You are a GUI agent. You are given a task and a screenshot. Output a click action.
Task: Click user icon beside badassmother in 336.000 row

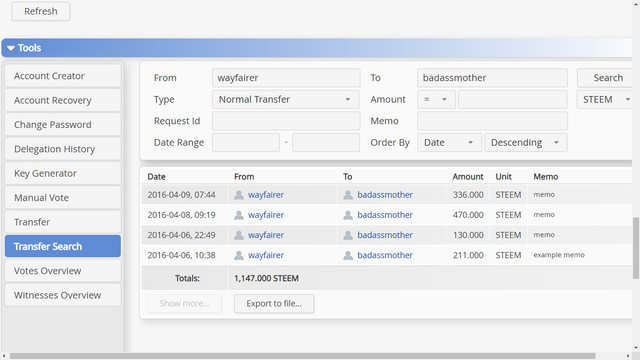[348, 195]
